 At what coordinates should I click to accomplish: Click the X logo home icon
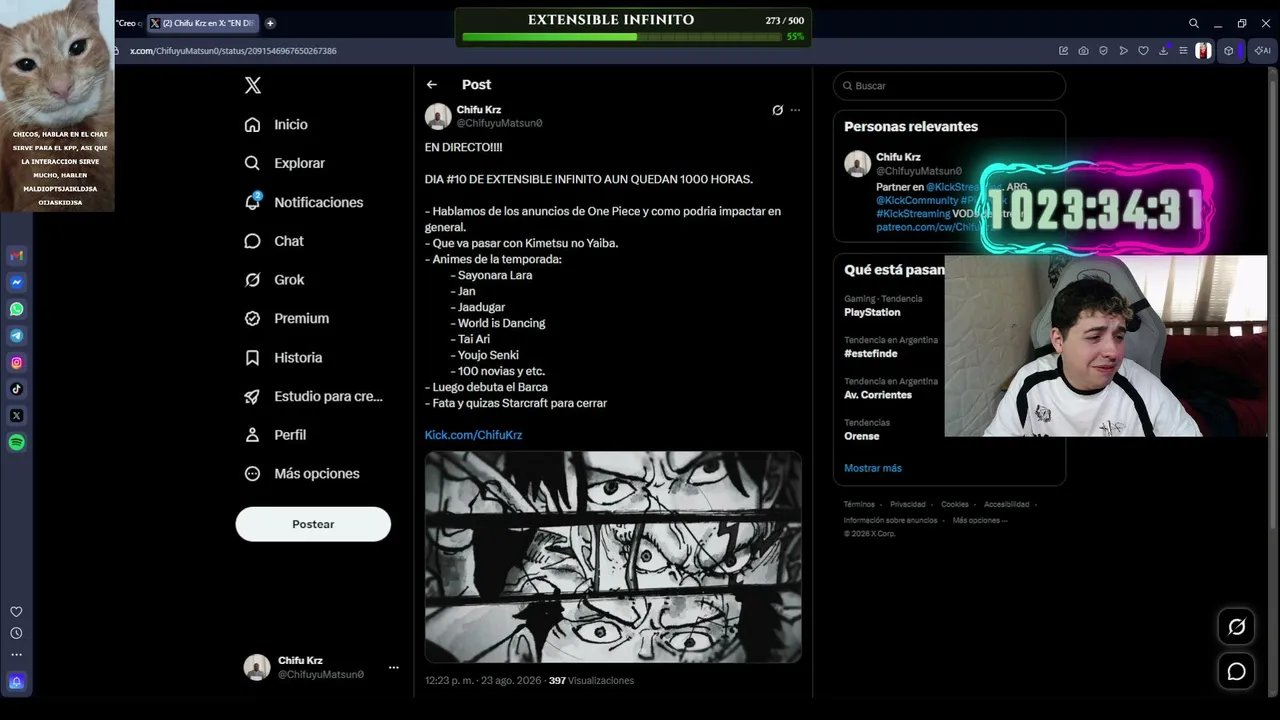click(x=253, y=85)
